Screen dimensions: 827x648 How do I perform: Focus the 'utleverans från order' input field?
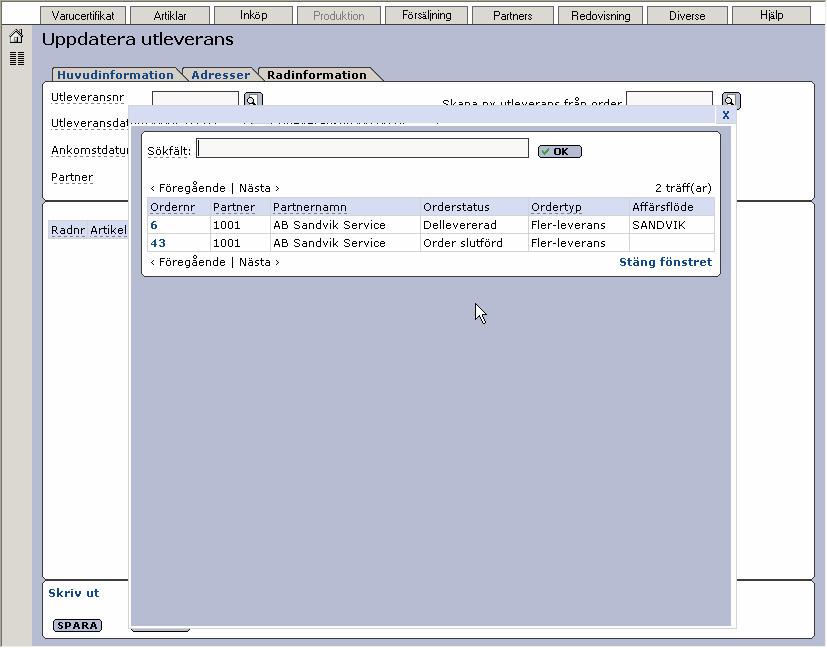(x=669, y=99)
